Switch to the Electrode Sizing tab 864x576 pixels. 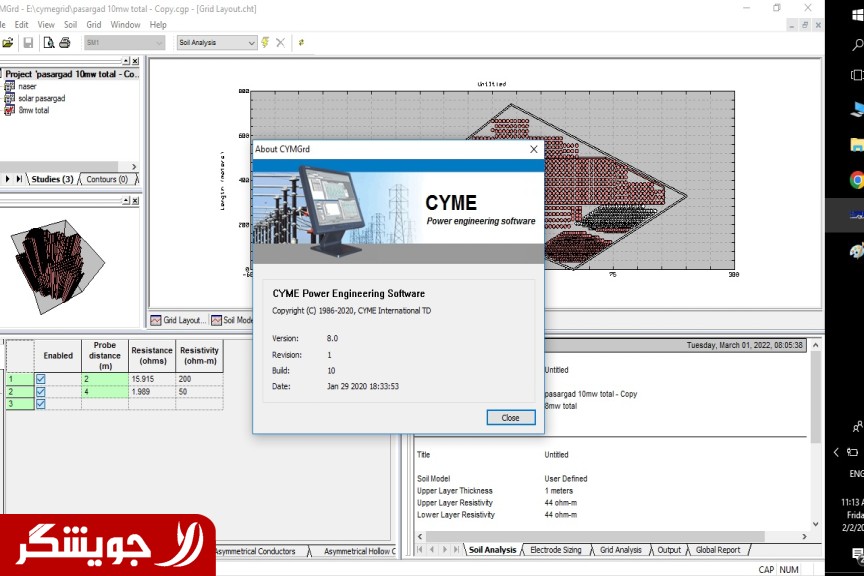tap(555, 550)
